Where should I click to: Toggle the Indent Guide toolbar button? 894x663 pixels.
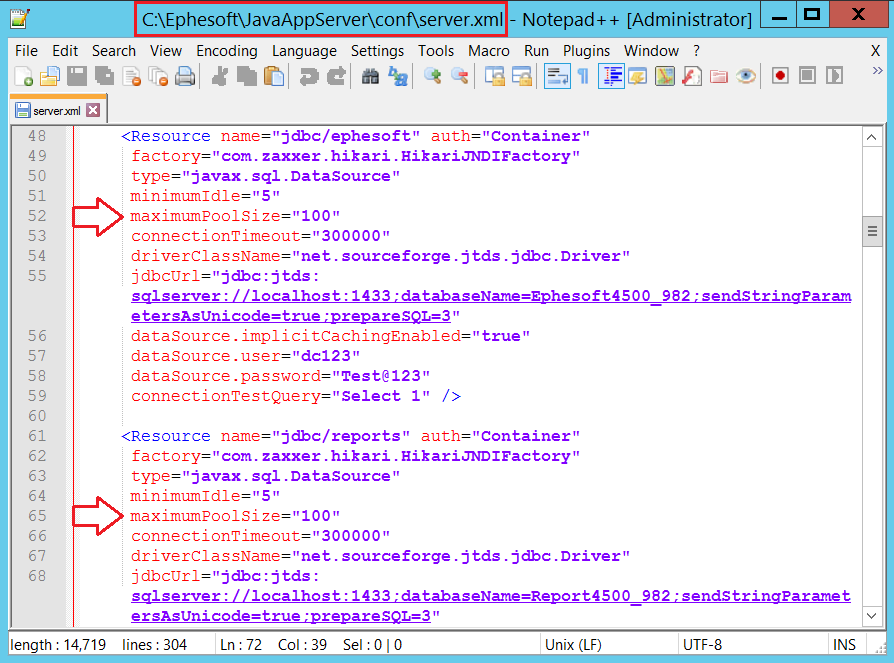(611, 76)
